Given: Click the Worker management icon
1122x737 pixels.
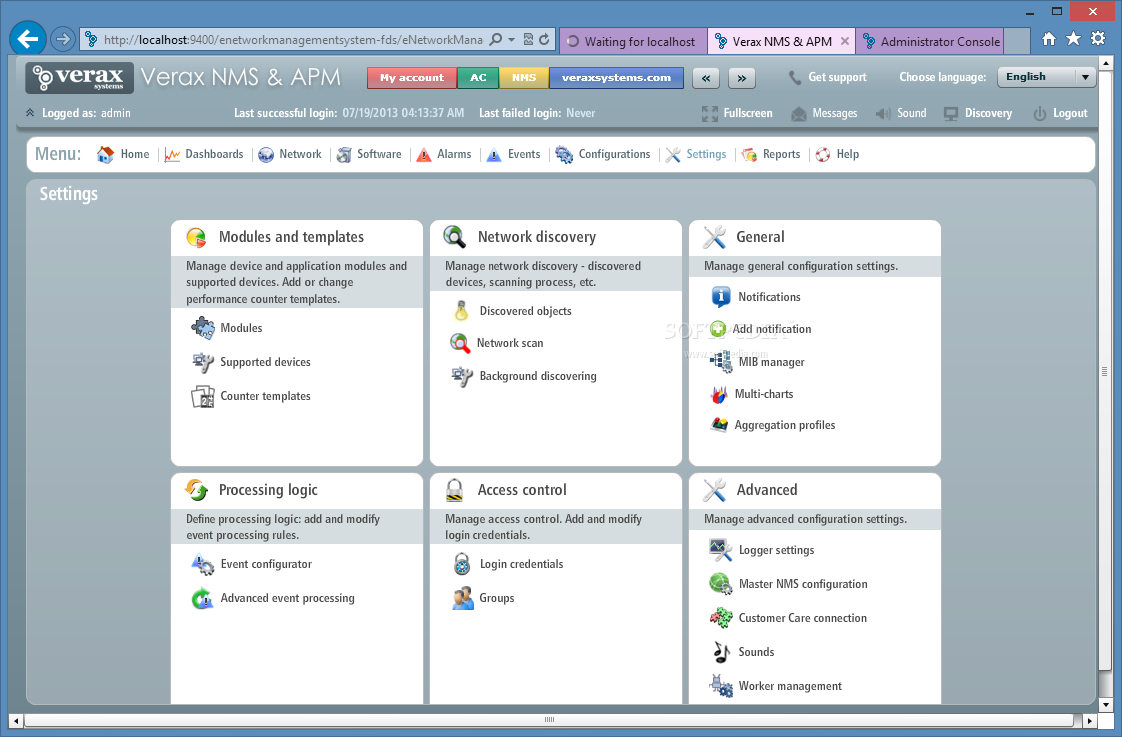Looking at the screenshot, I should [721, 686].
